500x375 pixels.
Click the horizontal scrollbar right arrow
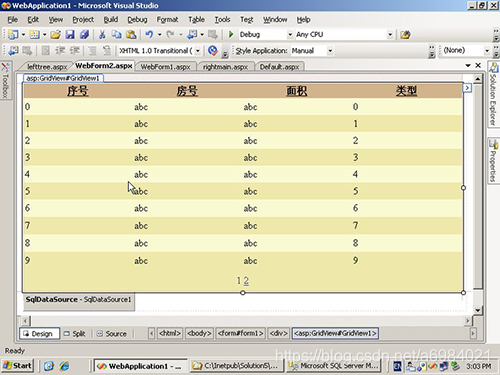(x=468, y=321)
